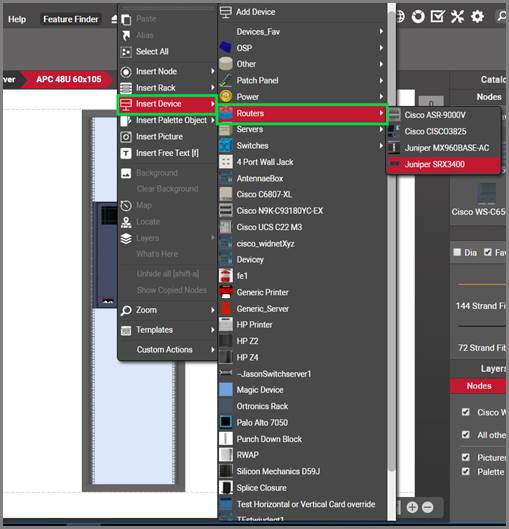Click the zoom-out minus icon

pyautogui.click(x=428, y=507)
